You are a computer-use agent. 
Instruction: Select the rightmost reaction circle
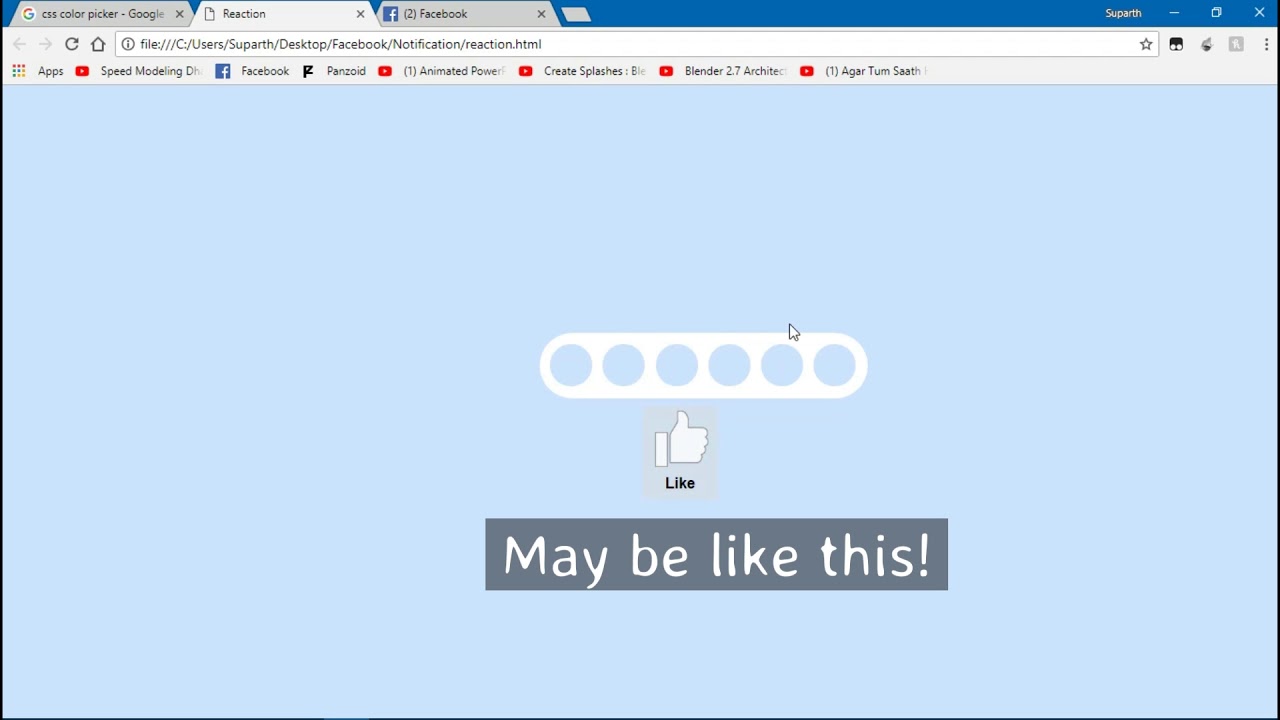point(834,365)
